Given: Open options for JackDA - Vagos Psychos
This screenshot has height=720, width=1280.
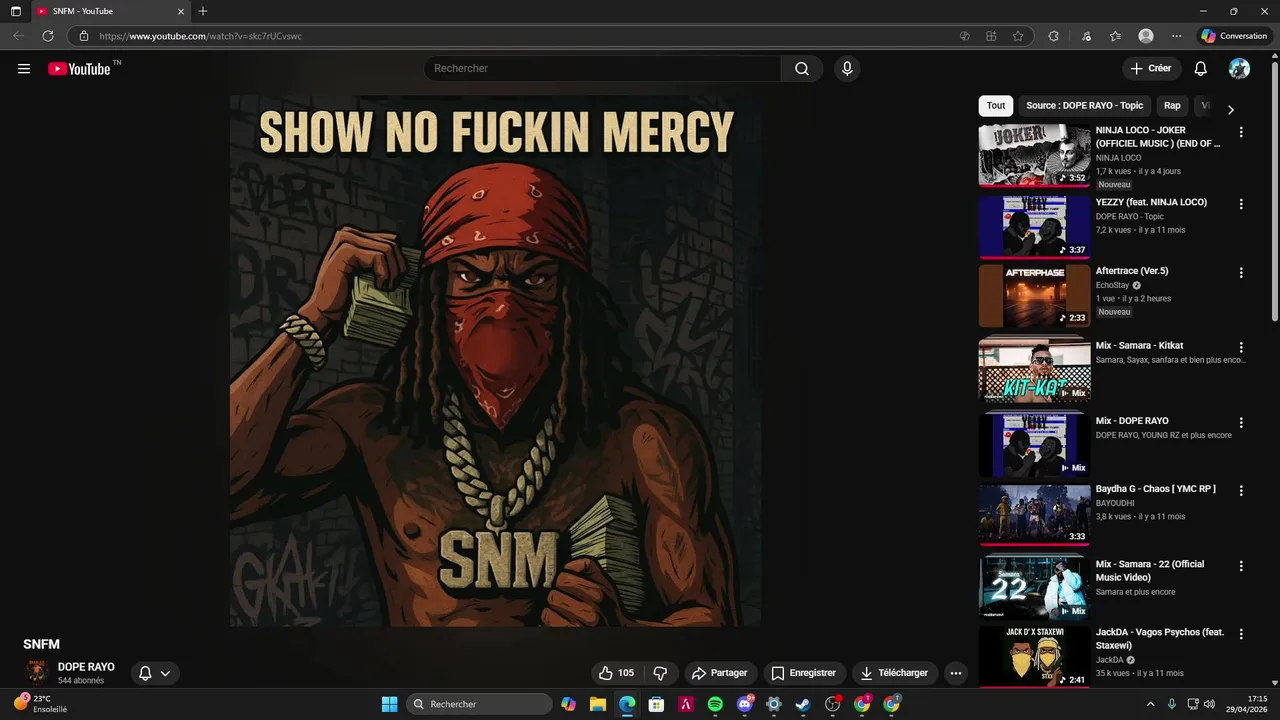Looking at the screenshot, I should (1241, 634).
